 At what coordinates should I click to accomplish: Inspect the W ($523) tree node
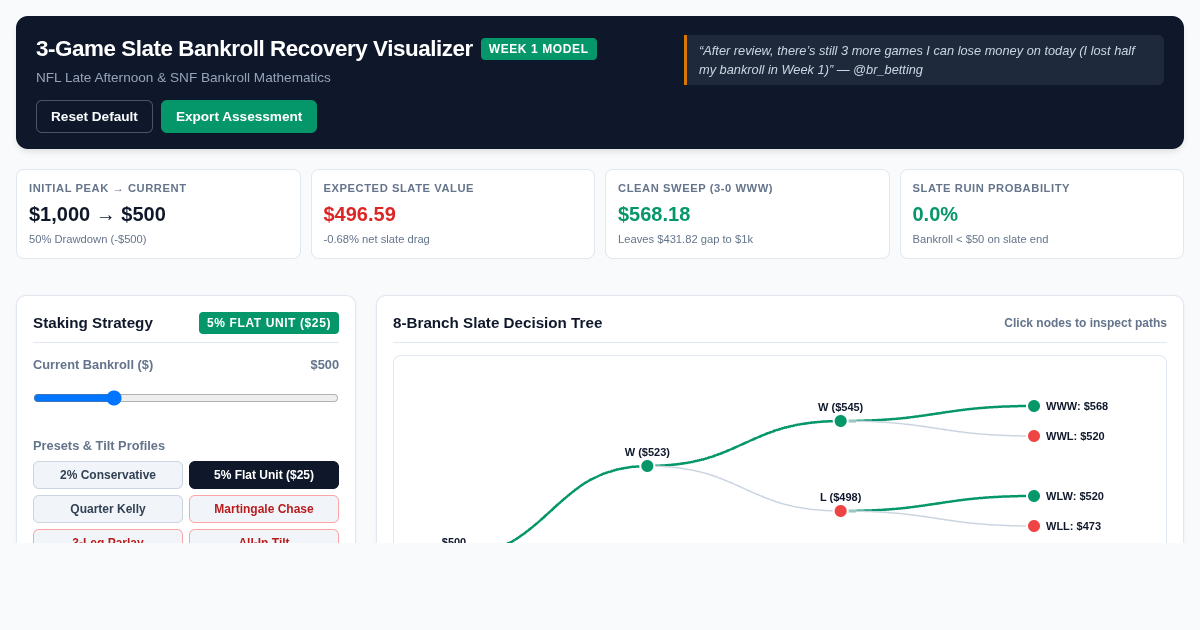pos(647,466)
